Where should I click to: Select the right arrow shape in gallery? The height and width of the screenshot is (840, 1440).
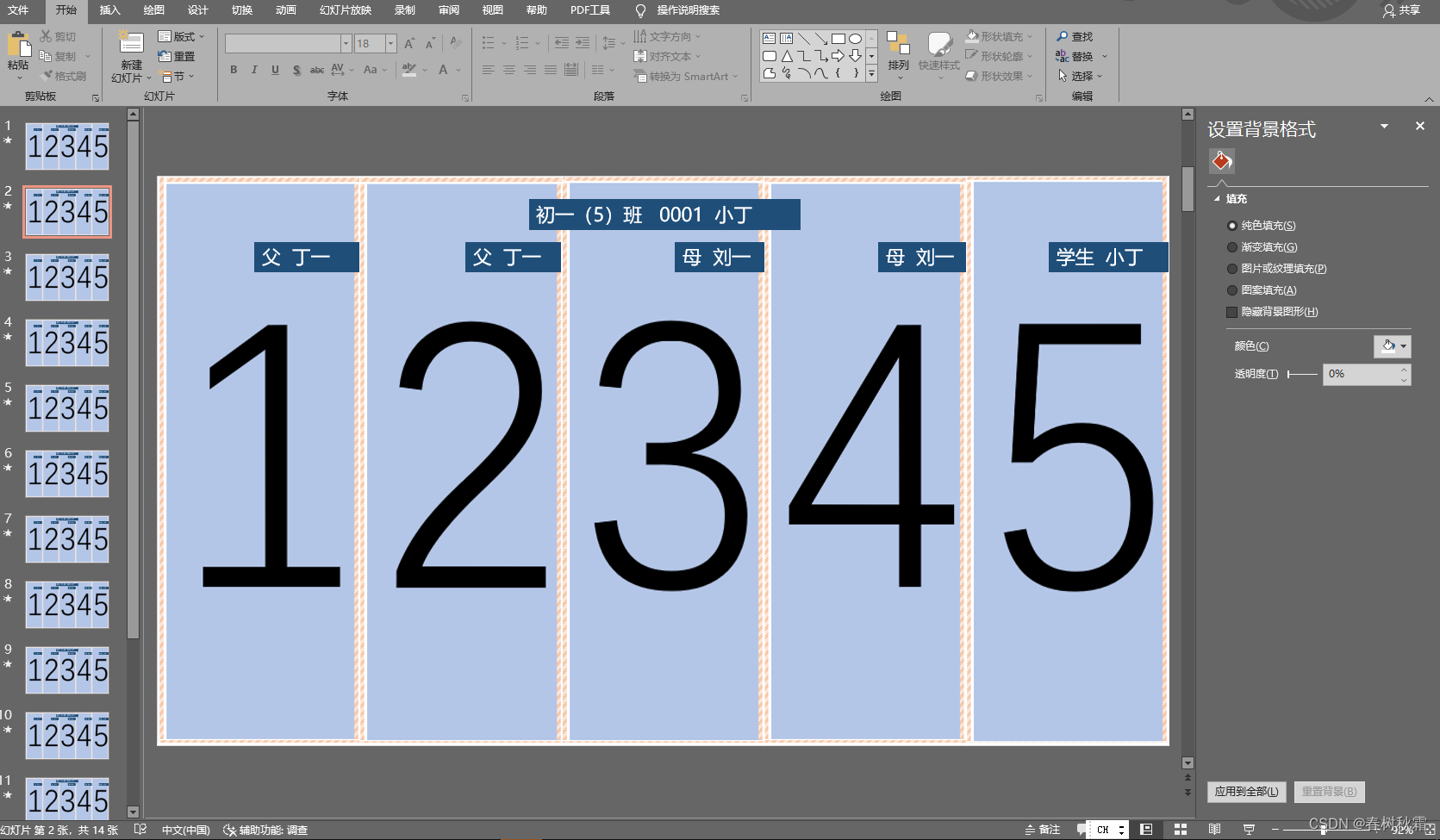coord(838,56)
